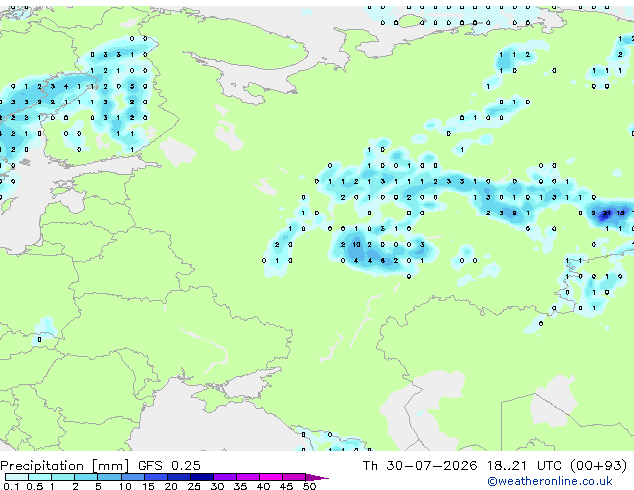Viewport: 634px width, 490px height.
Task: Click the '(00+93)' forecast offset text
Action: point(598,466)
